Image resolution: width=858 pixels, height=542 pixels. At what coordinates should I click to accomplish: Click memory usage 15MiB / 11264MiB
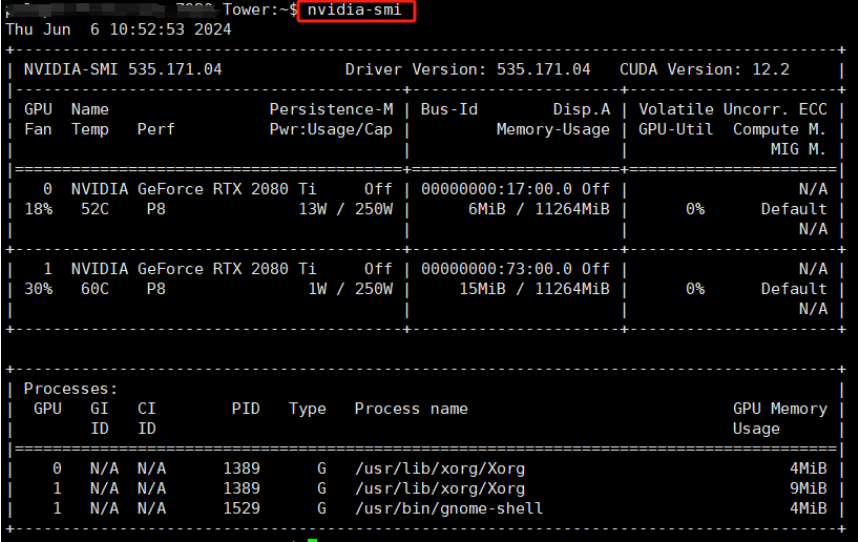point(534,289)
